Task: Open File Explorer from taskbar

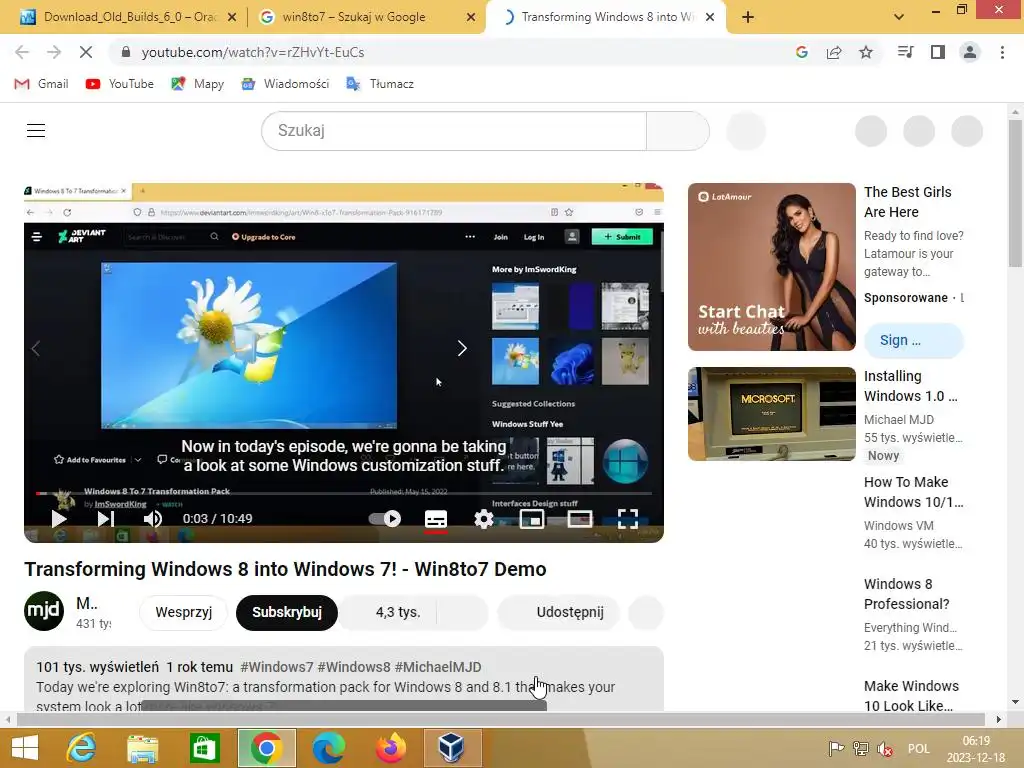Action: coord(142,748)
